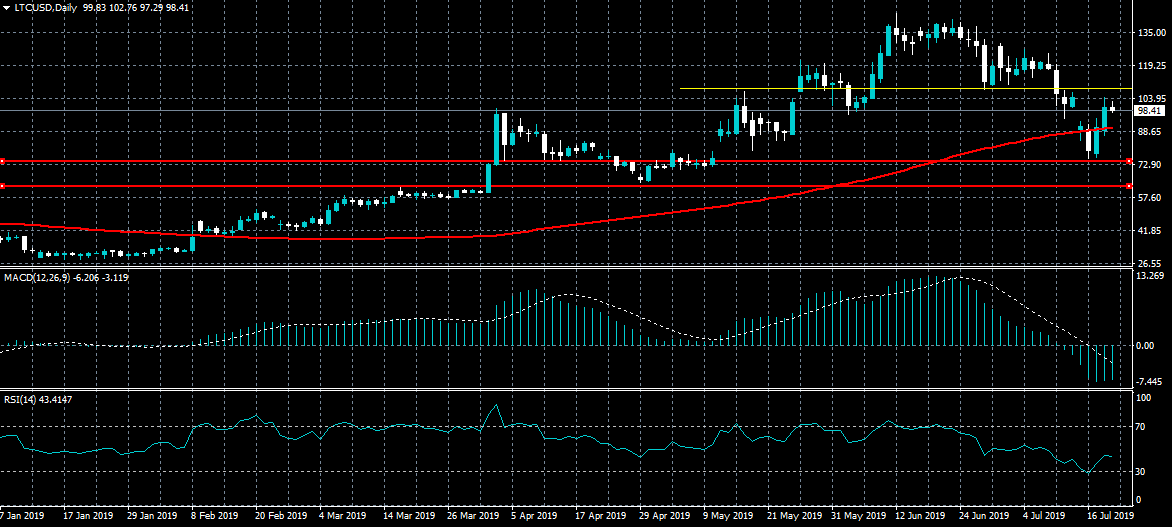Click the right handle of upper red line
The width and height of the screenshot is (1172, 527).
pos(1128,161)
